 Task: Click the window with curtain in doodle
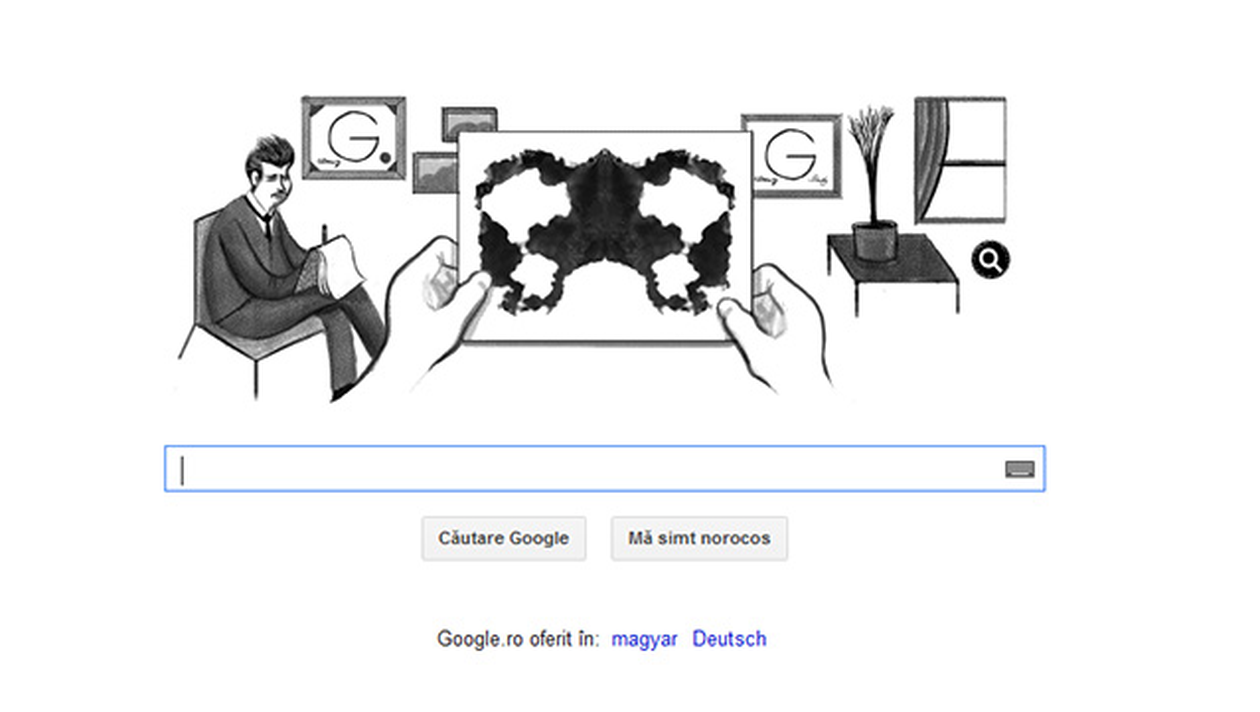959,160
